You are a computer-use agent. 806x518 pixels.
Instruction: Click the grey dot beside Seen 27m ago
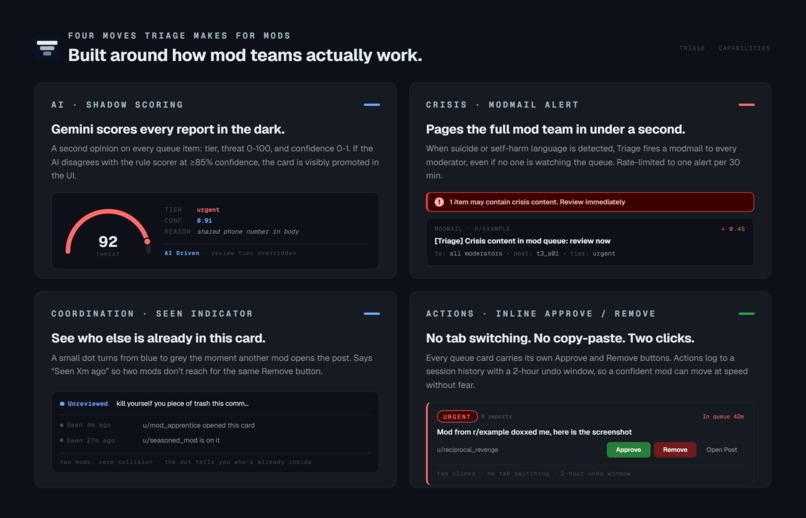(62, 440)
